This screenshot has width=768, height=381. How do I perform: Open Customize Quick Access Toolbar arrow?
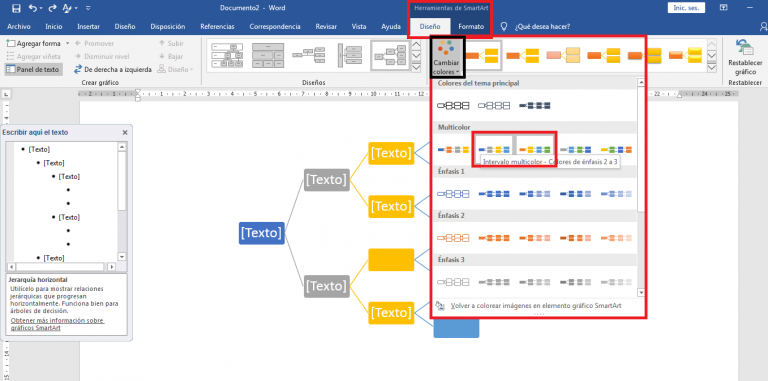[88, 8]
